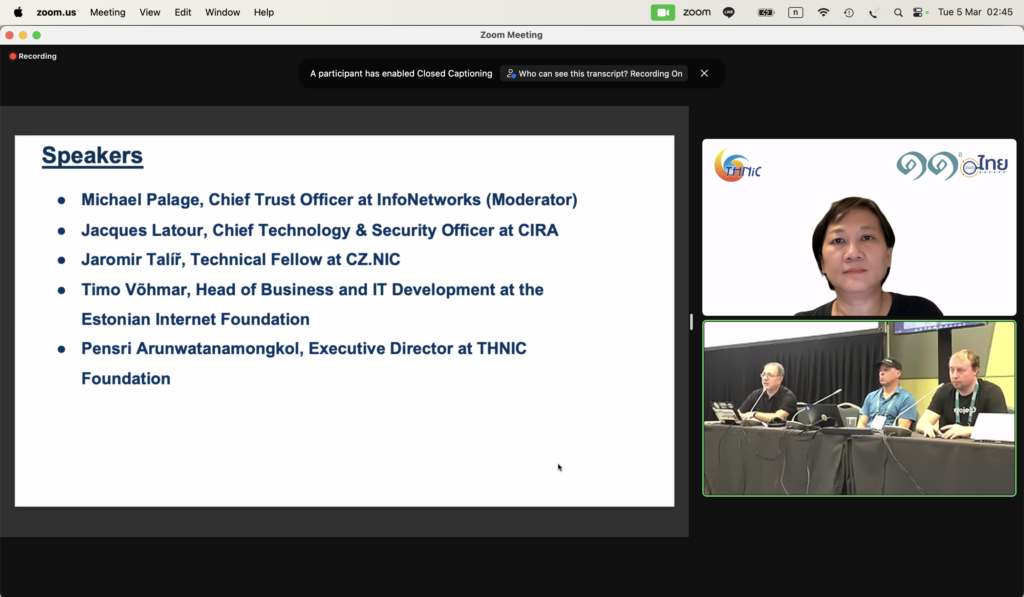Open the Help menu
Image resolution: width=1024 pixels, height=597 pixels.
pos(264,12)
